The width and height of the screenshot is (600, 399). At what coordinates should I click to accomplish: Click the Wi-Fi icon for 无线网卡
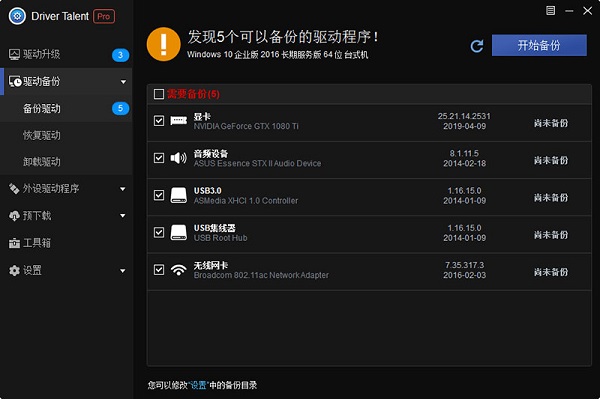coord(179,270)
